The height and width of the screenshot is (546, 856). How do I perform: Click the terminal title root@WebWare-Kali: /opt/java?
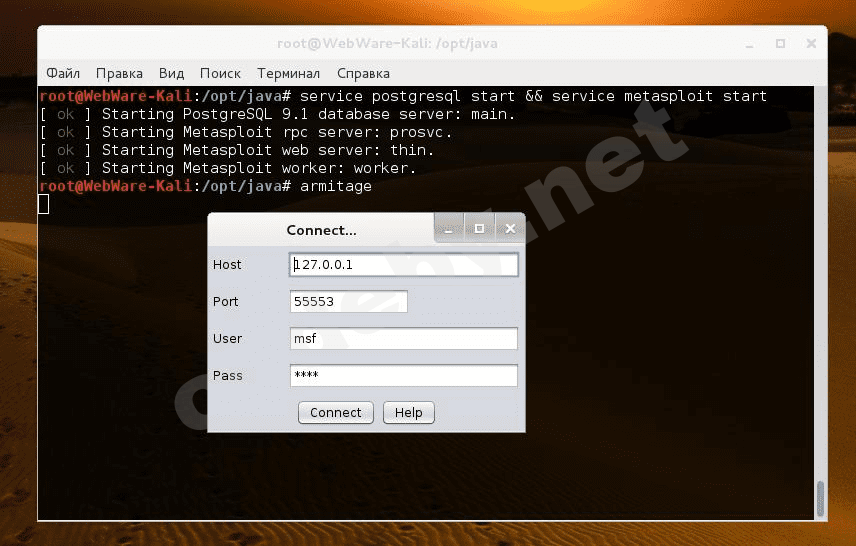coord(387,44)
